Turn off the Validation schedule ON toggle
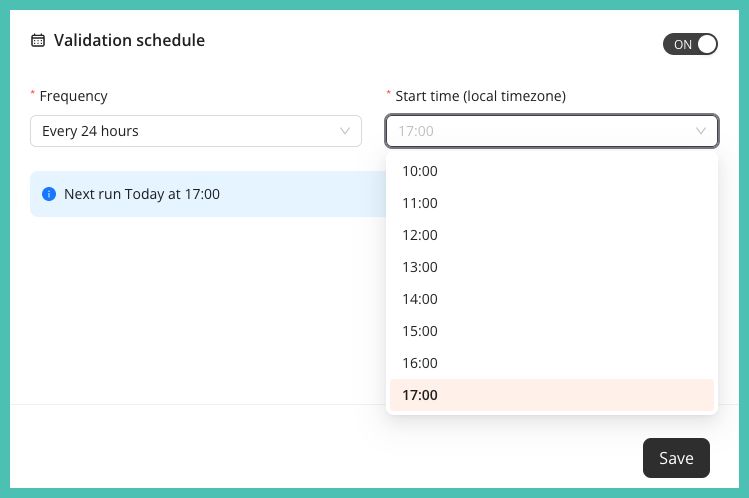The height and width of the screenshot is (498, 749). pos(690,44)
